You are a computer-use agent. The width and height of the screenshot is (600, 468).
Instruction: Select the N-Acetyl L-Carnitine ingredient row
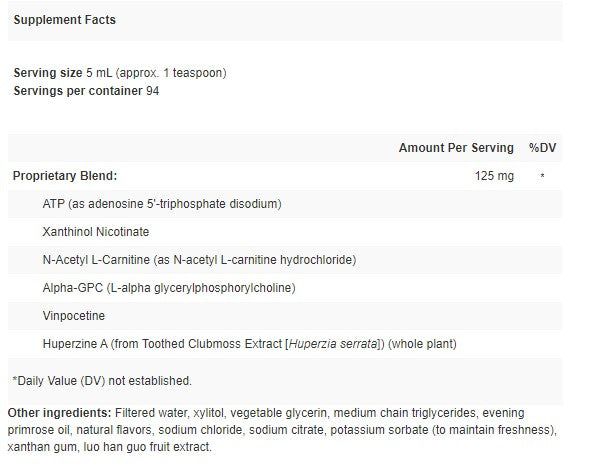[x=199, y=260]
